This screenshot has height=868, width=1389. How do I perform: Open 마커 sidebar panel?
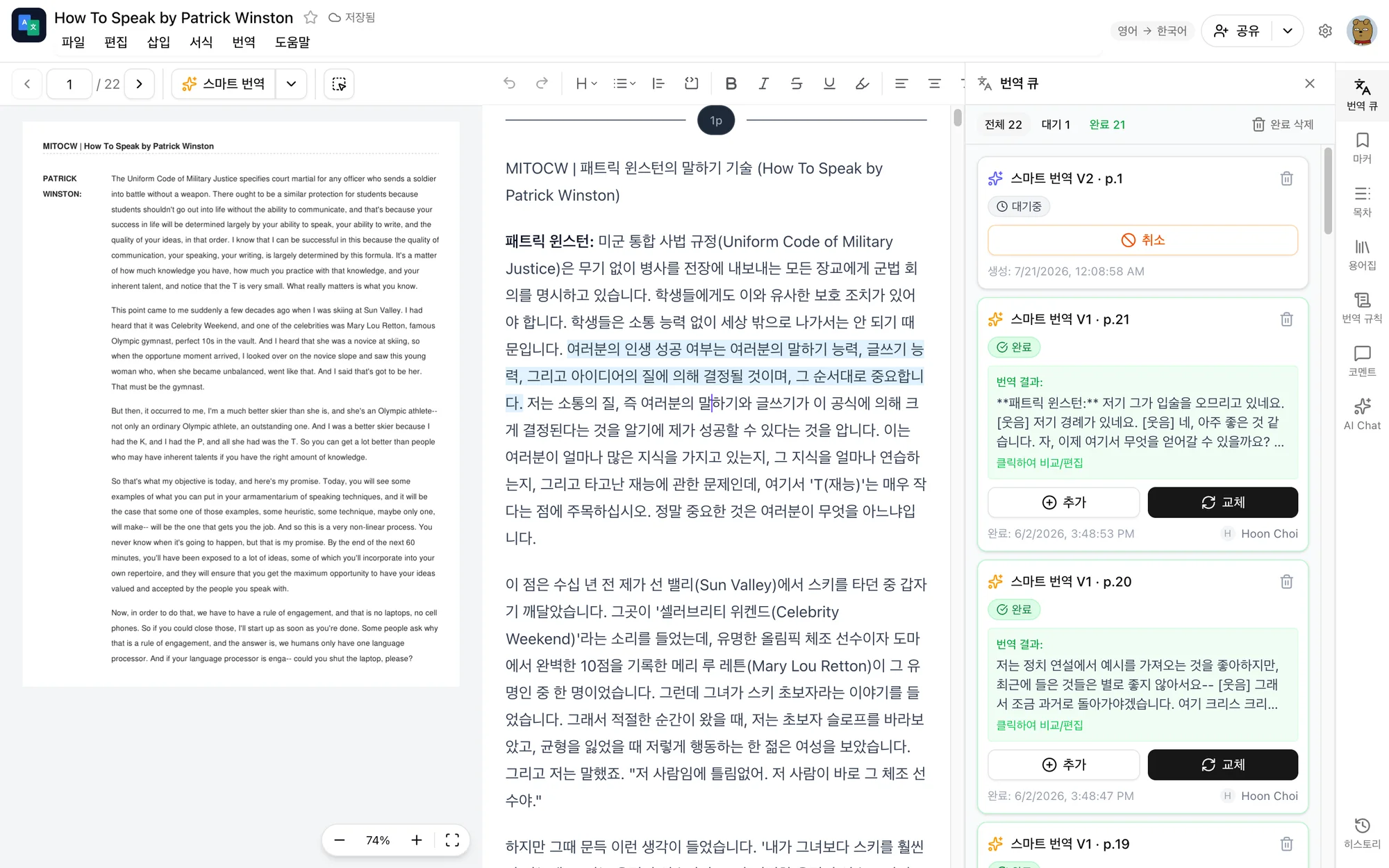pos(1362,148)
